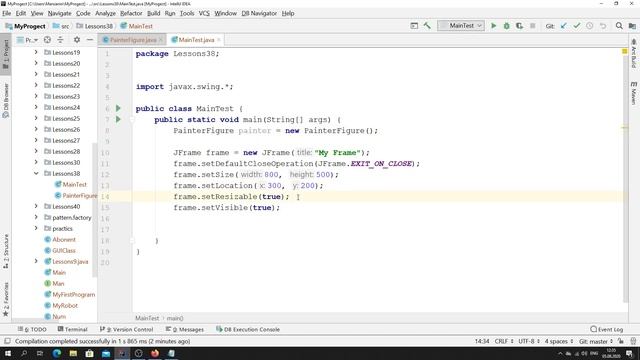The width and height of the screenshot is (640, 360).
Task: Open the 4 spaces indent selector
Action: coord(559,341)
